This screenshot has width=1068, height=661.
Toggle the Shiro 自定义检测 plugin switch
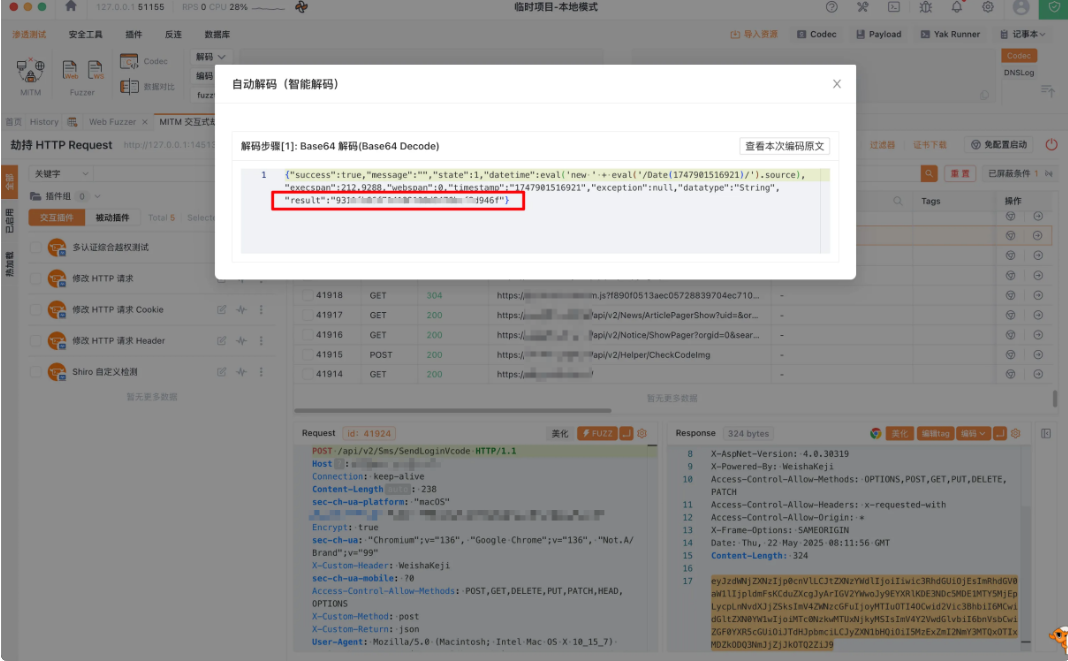pos(35,372)
